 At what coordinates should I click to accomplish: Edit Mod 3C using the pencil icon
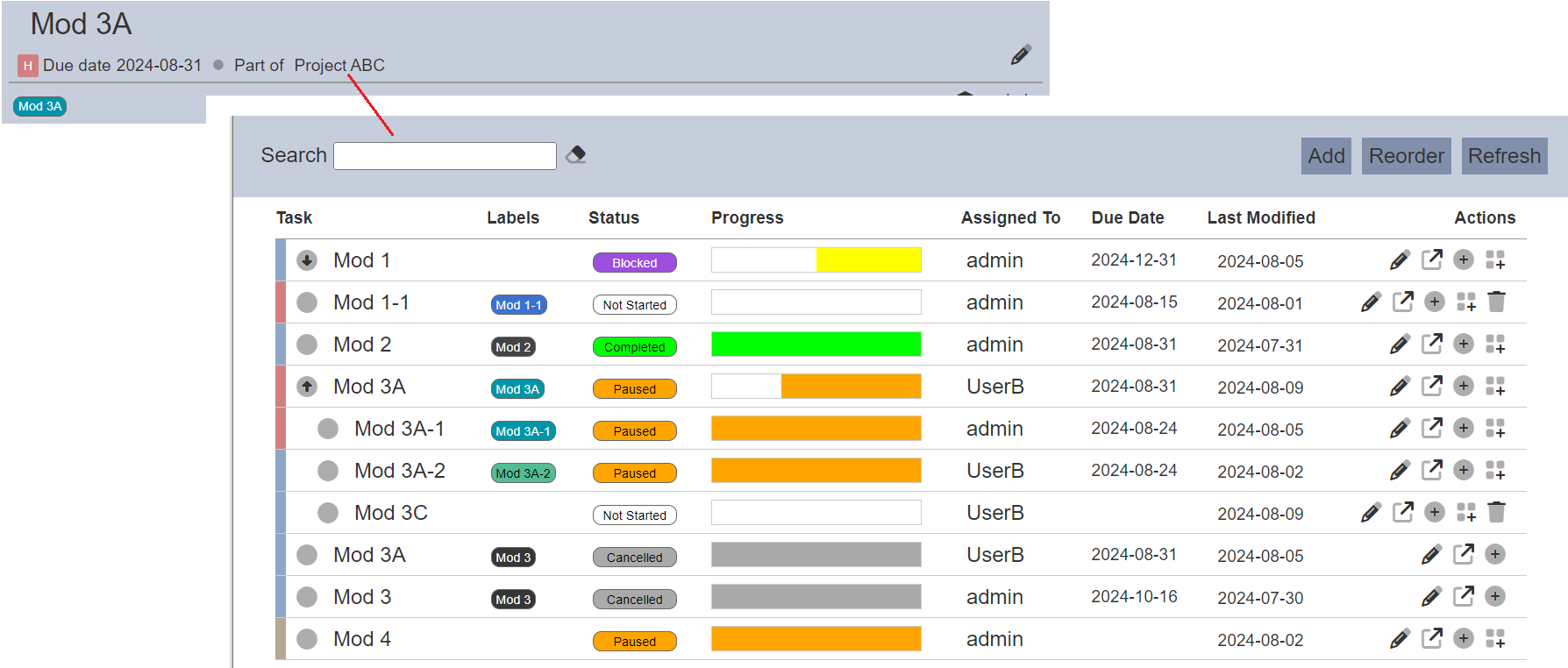click(x=1371, y=513)
